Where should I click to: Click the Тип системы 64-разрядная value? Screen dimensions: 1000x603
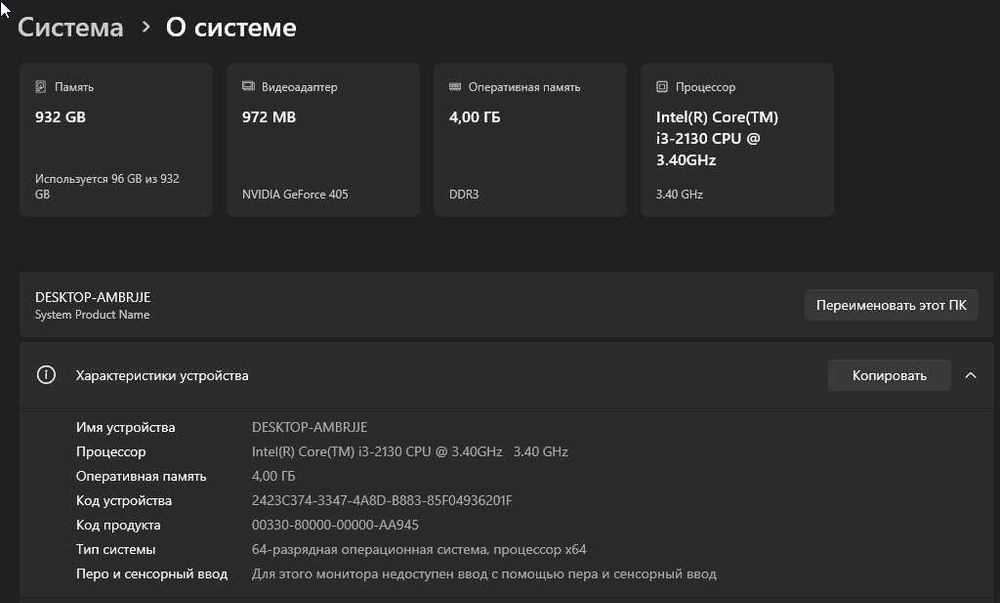(x=419, y=549)
